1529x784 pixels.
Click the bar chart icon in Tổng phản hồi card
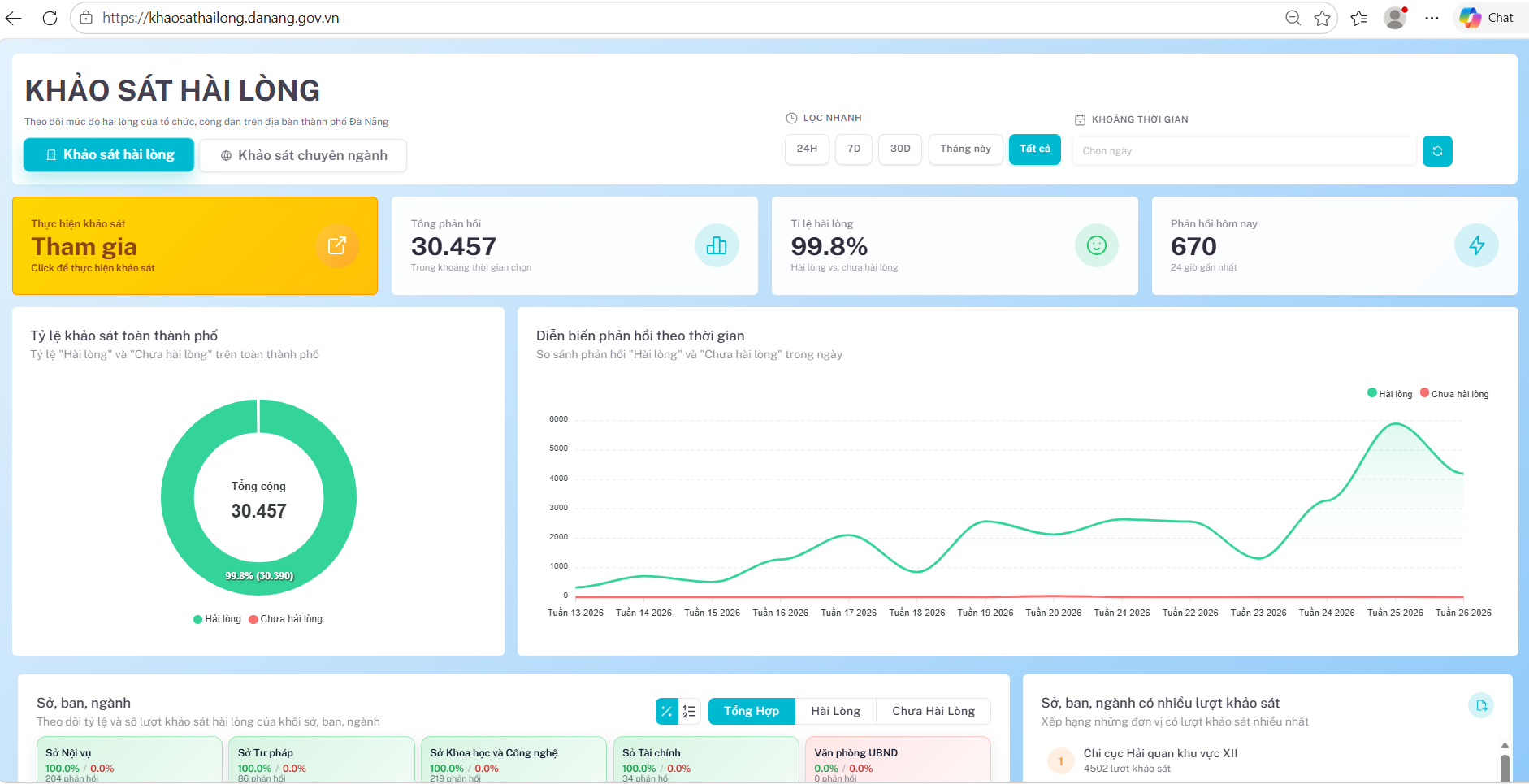click(x=717, y=245)
